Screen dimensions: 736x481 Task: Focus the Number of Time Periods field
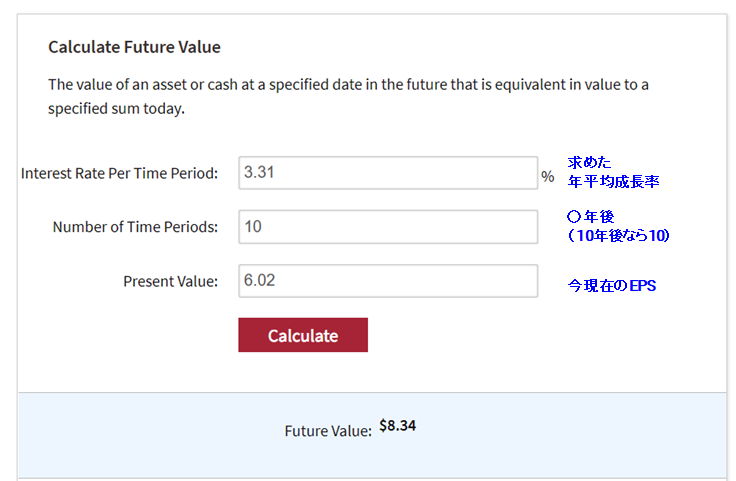pyautogui.click(x=388, y=227)
